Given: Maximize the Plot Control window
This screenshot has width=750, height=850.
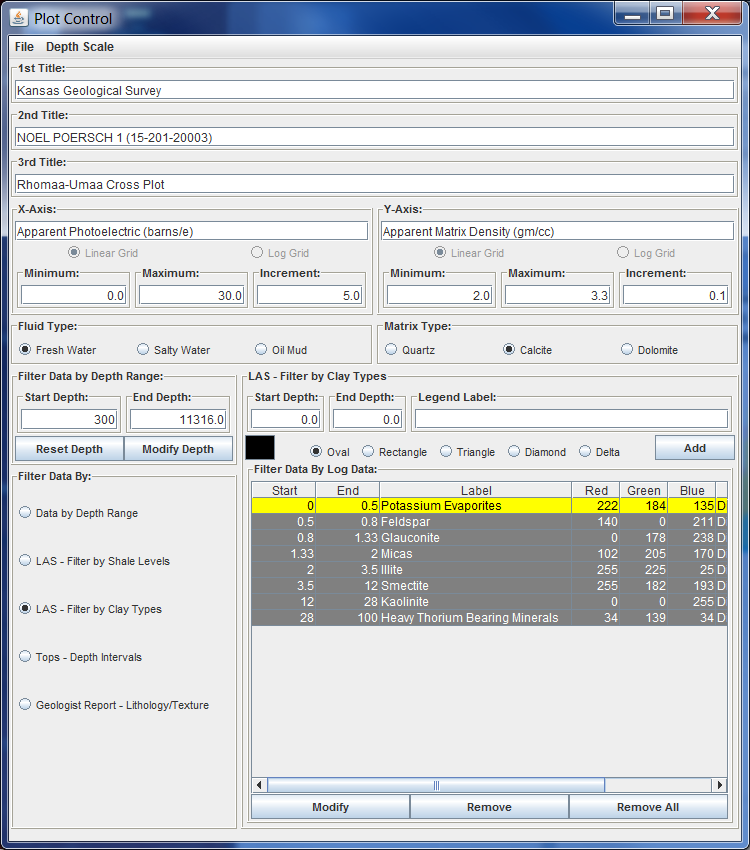Looking at the screenshot, I should coord(665,13).
